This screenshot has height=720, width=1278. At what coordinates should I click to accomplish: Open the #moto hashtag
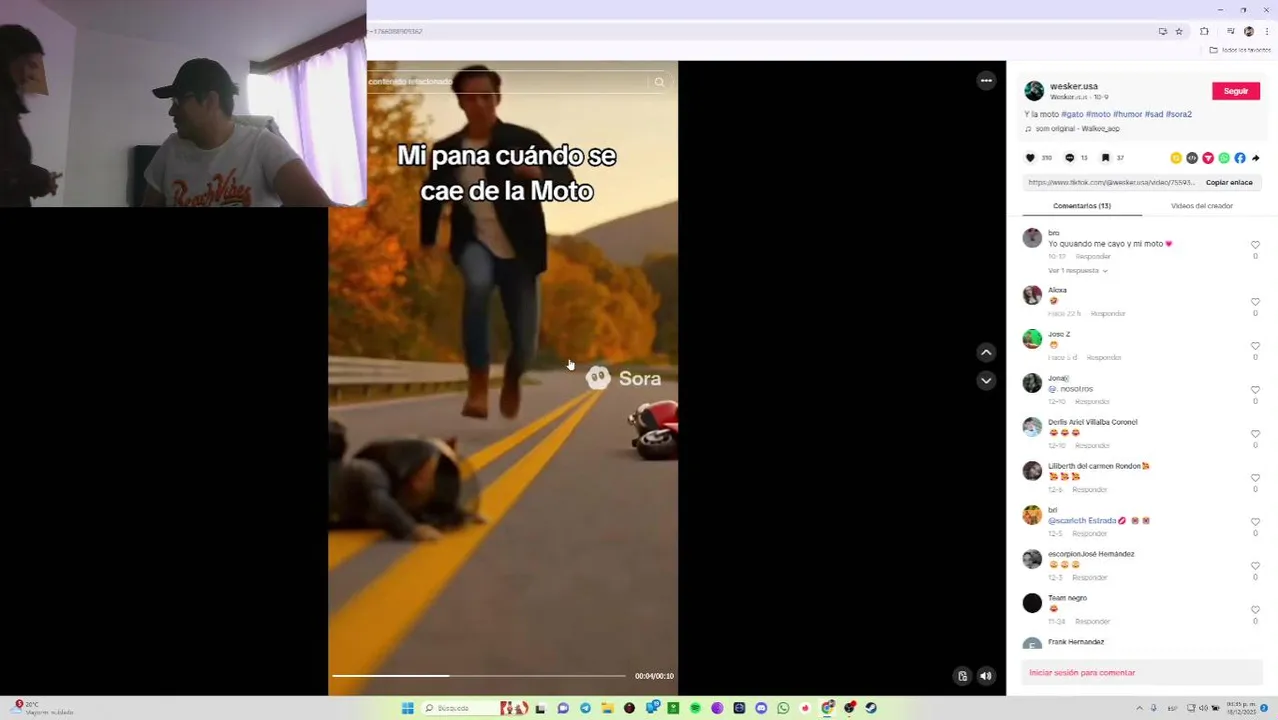(x=1098, y=114)
